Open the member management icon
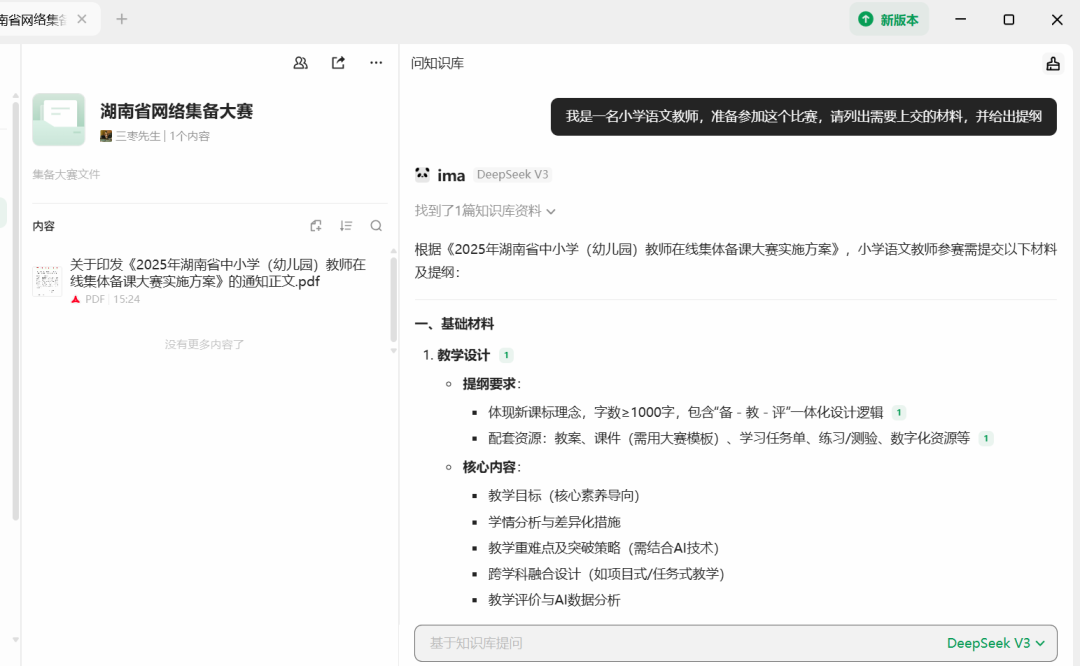Image resolution: width=1080 pixels, height=666 pixels. (x=300, y=62)
